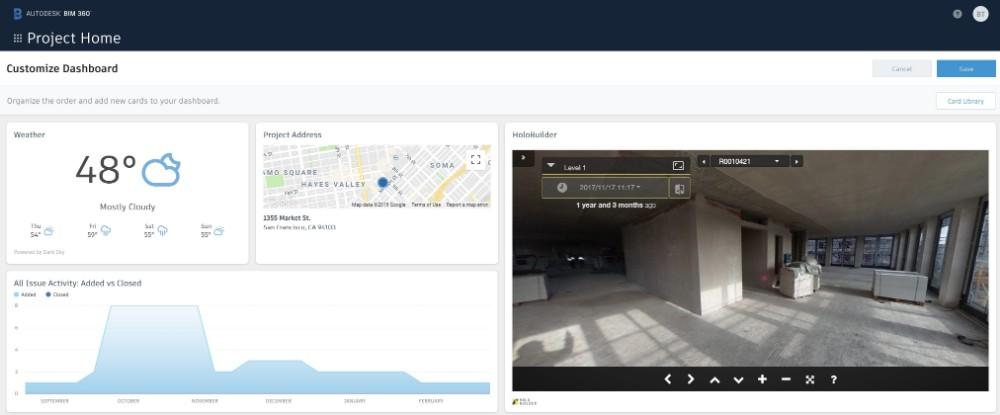Open the module switcher grid icon
The height and width of the screenshot is (415, 1000).
(17, 38)
